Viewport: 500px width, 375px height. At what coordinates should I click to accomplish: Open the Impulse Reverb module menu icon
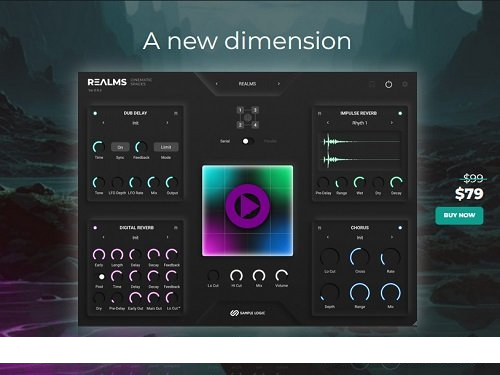tap(319, 113)
